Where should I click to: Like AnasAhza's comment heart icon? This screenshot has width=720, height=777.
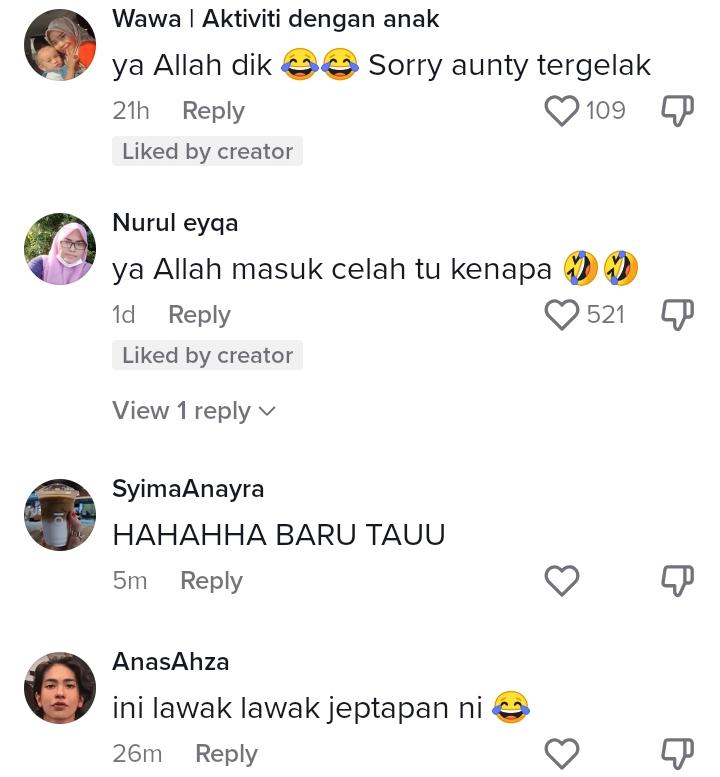561,754
